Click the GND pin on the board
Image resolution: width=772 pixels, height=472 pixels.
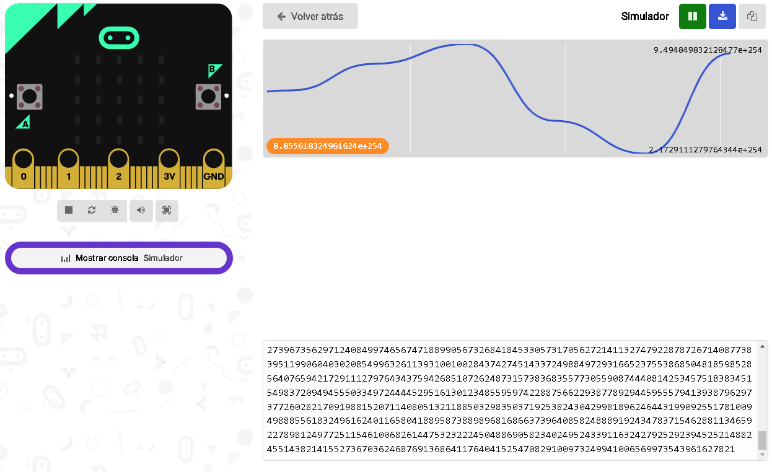point(214,169)
